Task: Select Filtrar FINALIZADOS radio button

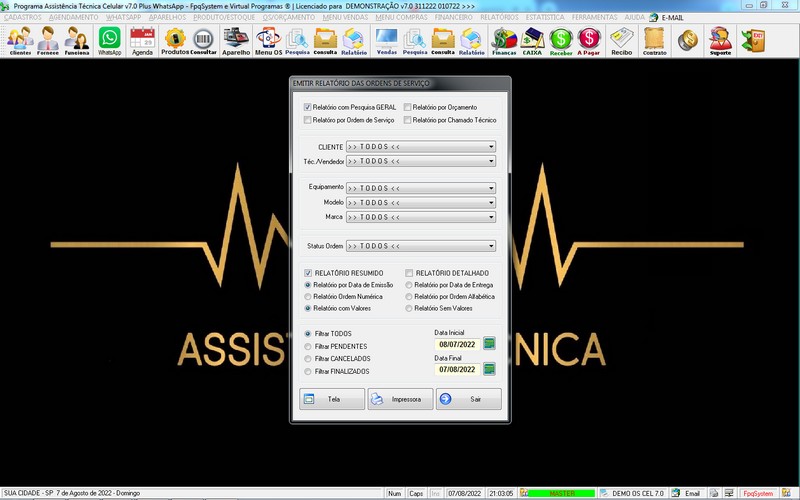Action: 308,371
